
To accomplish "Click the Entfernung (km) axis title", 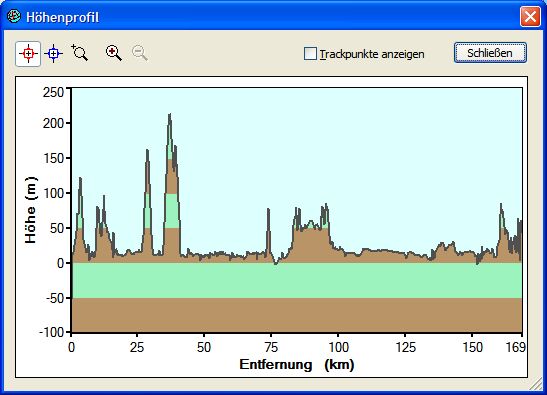I will [x=297, y=365].
